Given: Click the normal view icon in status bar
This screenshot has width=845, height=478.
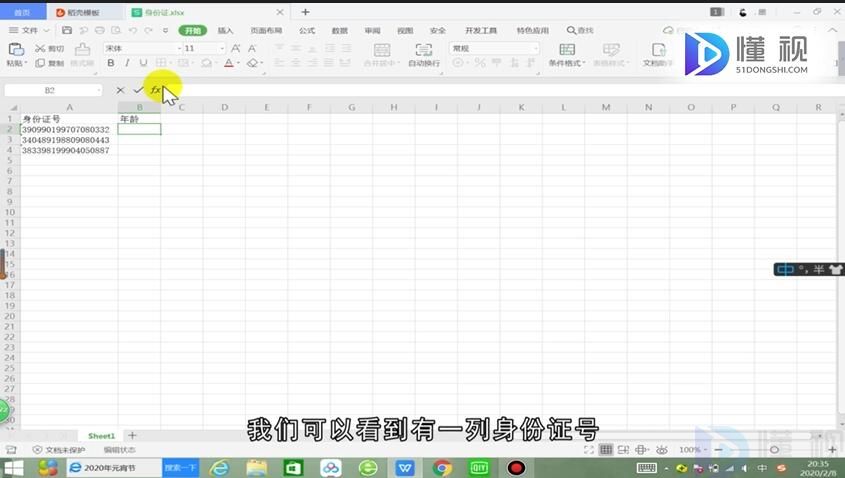Looking at the screenshot, I should coord(606,449).
